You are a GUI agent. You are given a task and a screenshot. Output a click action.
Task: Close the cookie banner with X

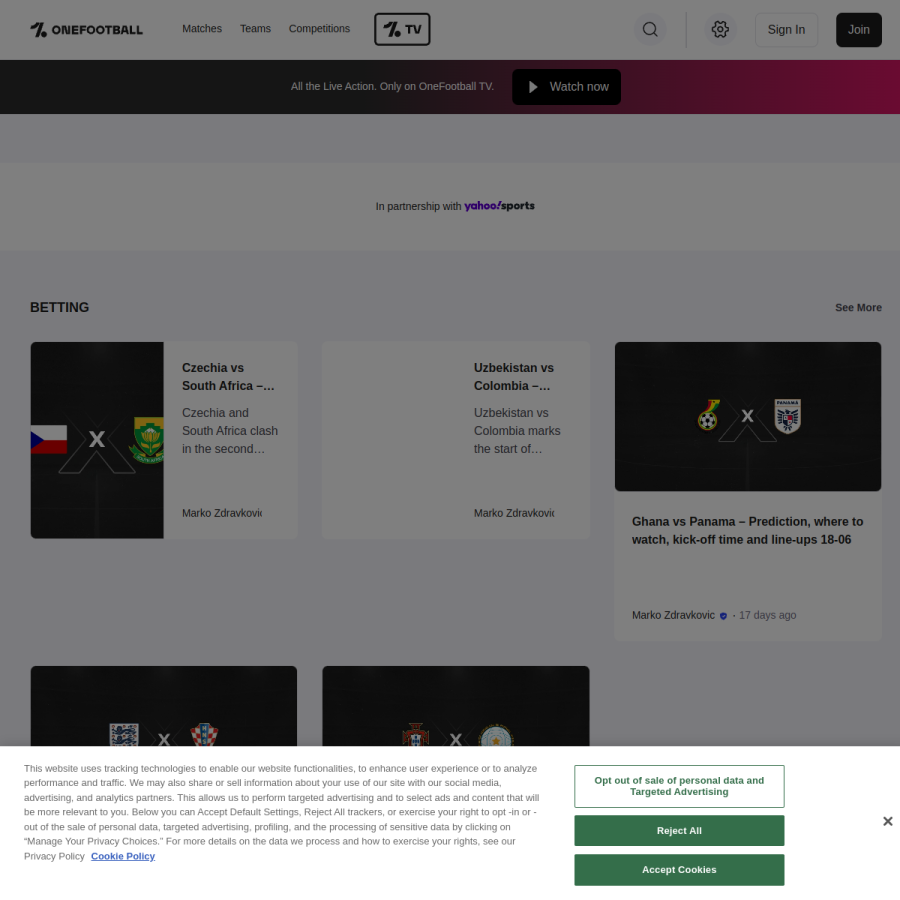pos(887,821)
